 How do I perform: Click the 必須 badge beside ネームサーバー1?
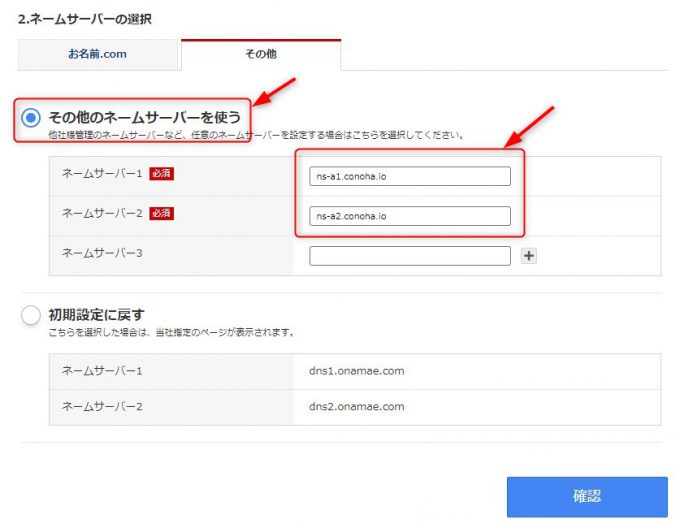[x=161, y=173]
